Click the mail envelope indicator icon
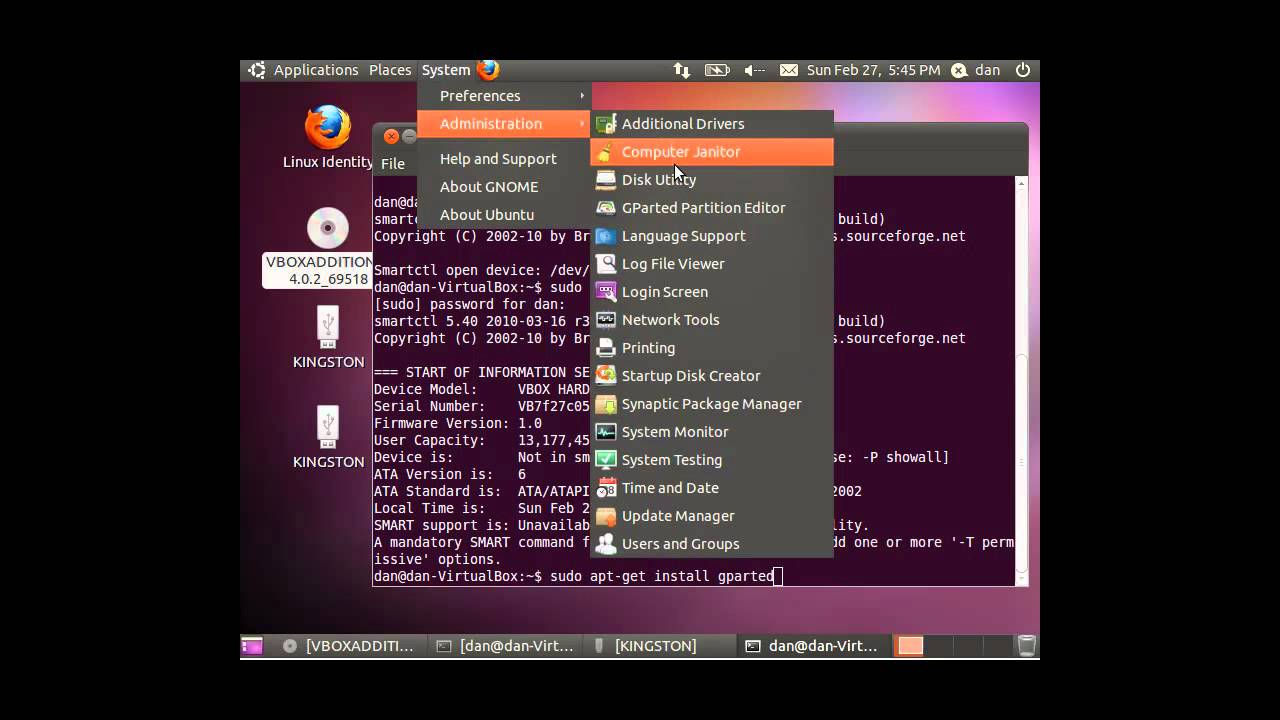Viewport: 1280px width, 720px height. pyautogui.click(x=789, y=70)
